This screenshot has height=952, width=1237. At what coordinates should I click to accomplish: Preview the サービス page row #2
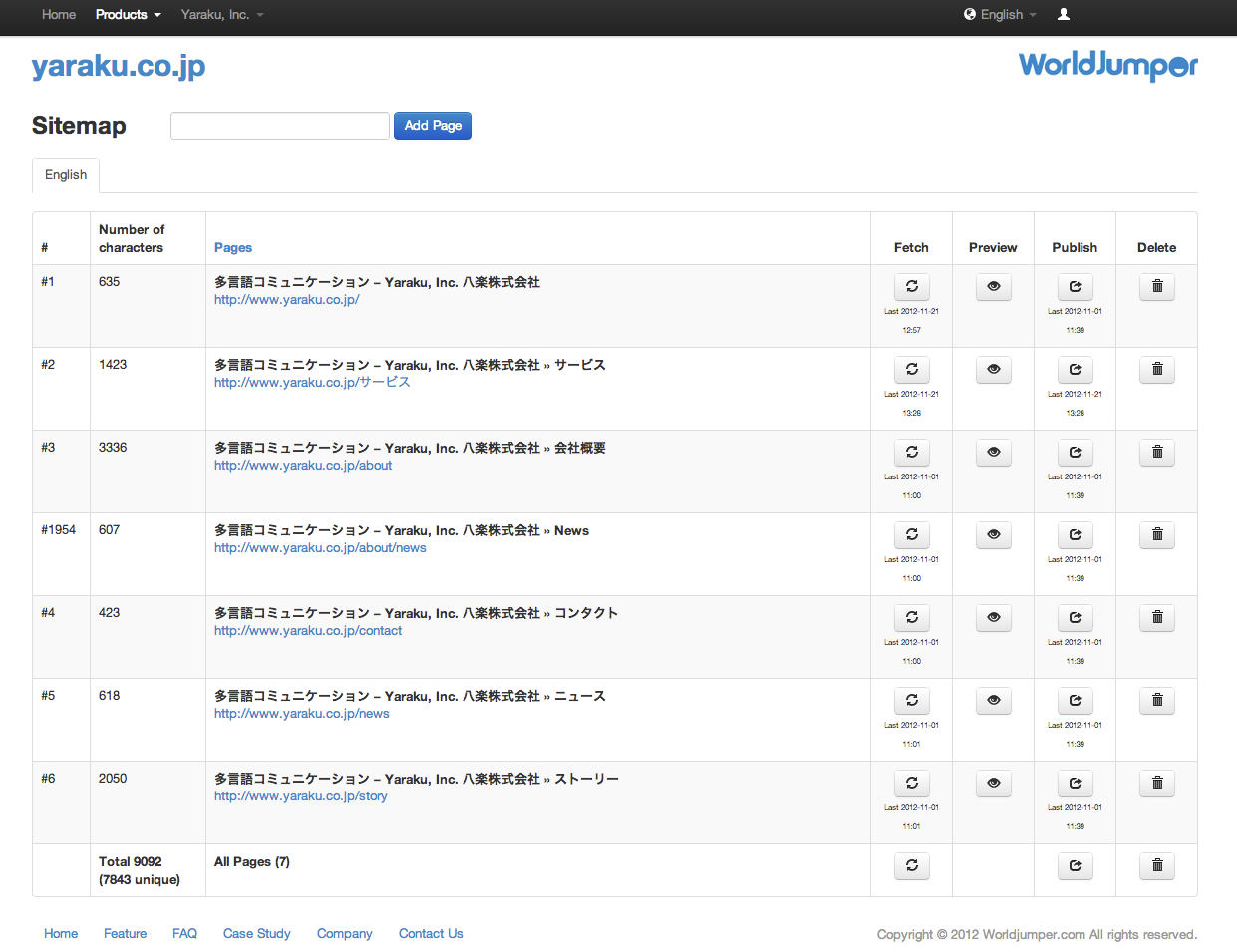(x=993, y=369)
